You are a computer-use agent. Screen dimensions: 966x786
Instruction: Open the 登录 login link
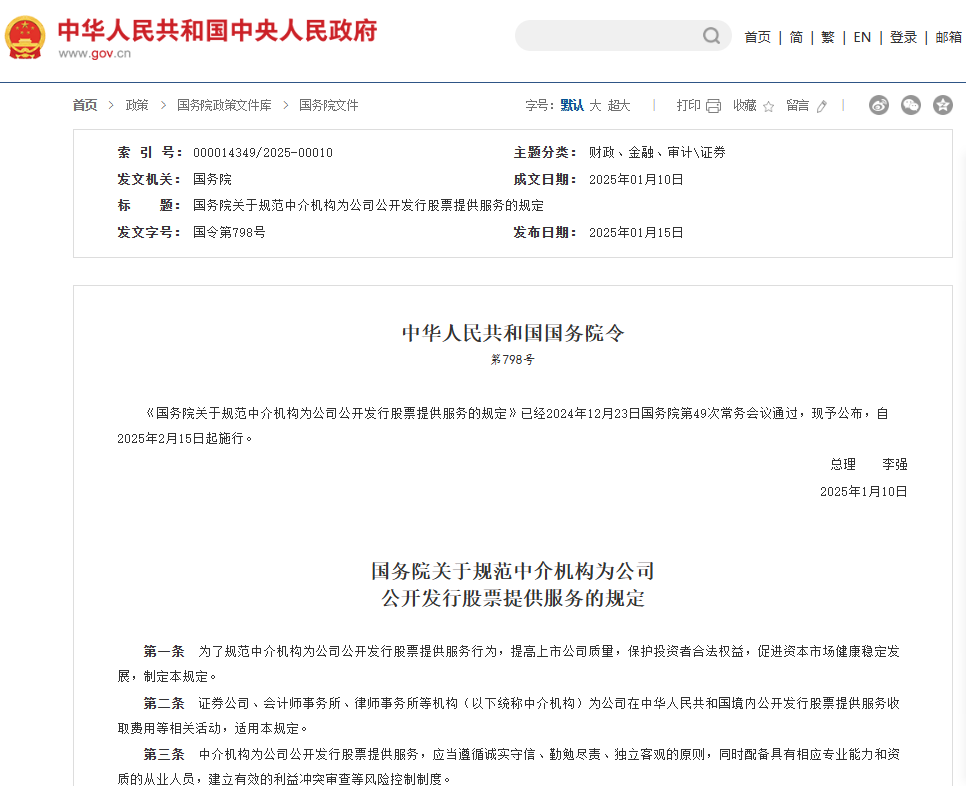(903, 38)
